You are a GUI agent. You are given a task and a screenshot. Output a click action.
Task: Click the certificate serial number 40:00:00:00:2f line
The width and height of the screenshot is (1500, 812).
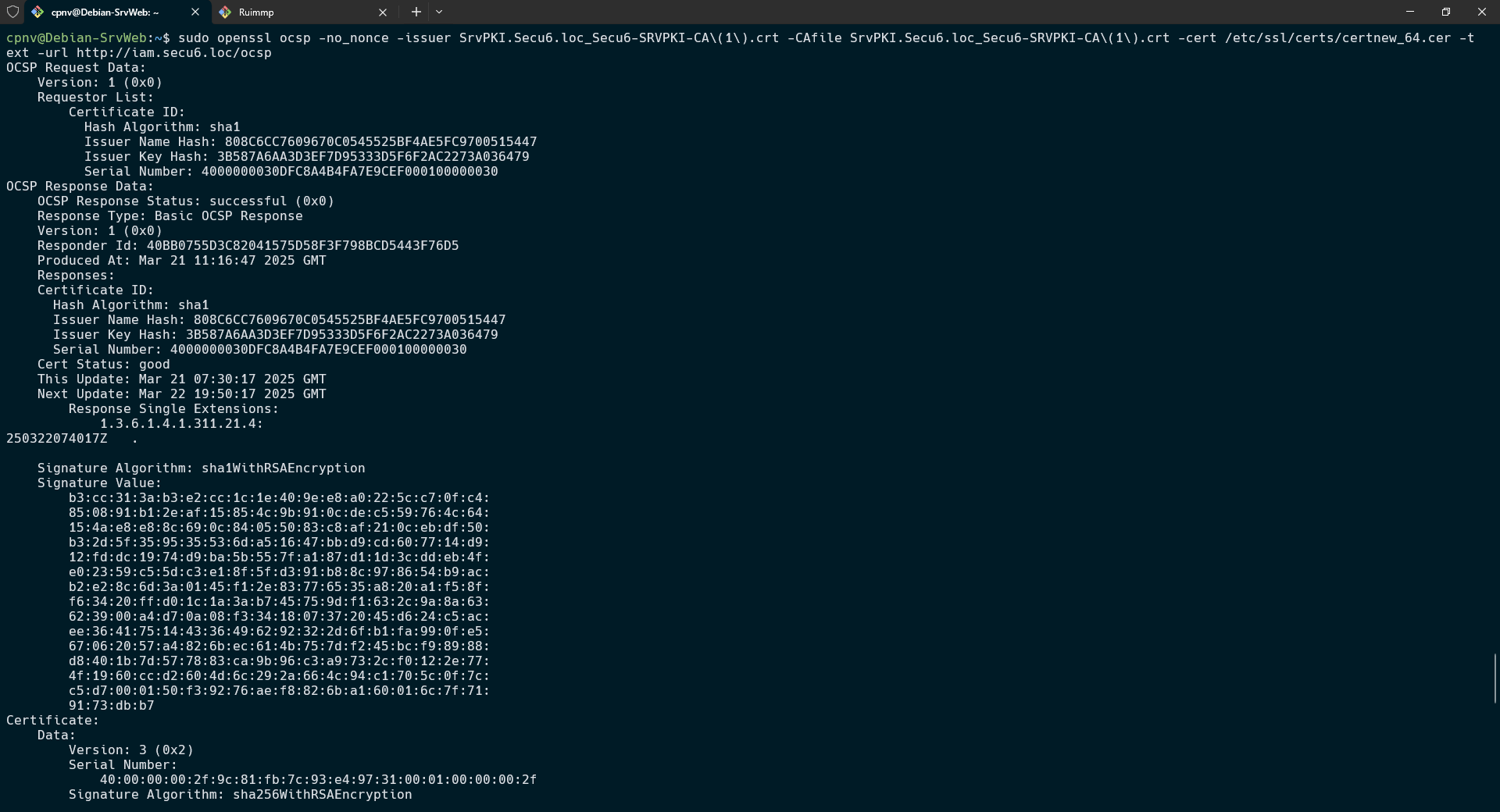pyautogui.click(x=318, y=780)
